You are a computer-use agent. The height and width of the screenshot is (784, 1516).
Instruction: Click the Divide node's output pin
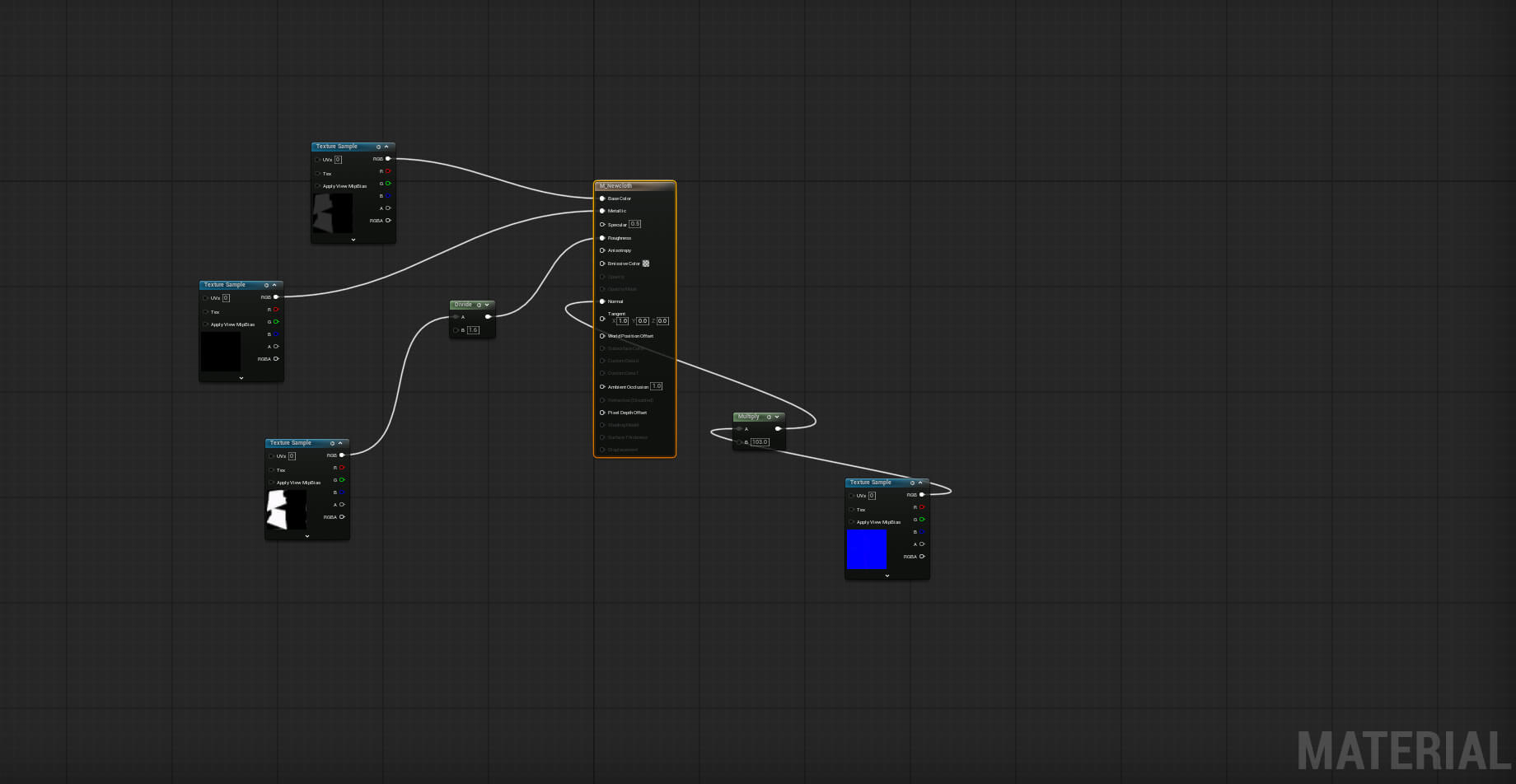pos(488,317)
